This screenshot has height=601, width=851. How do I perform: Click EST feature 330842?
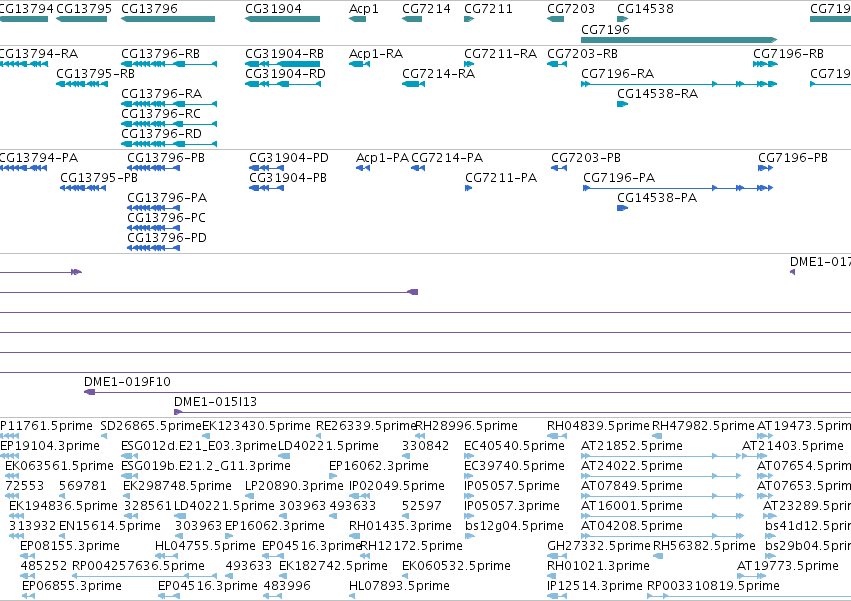point(406,456)
